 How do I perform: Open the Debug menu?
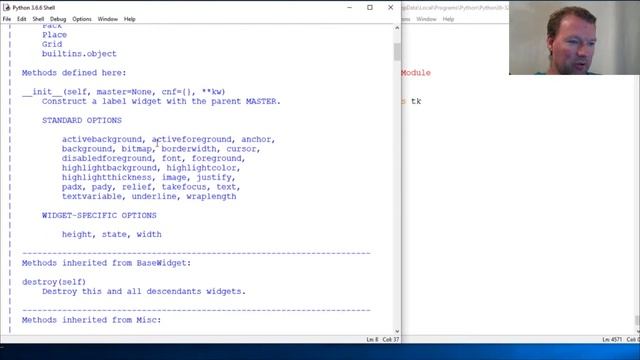(x=58, y=19)
